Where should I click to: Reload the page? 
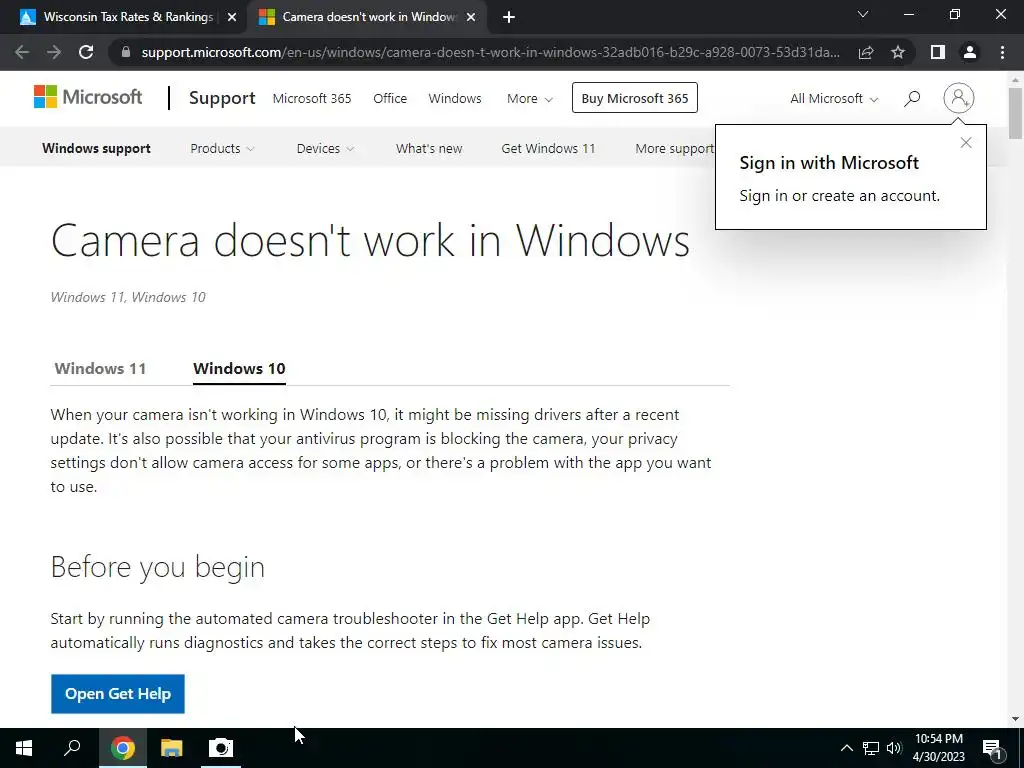(86, 52)
